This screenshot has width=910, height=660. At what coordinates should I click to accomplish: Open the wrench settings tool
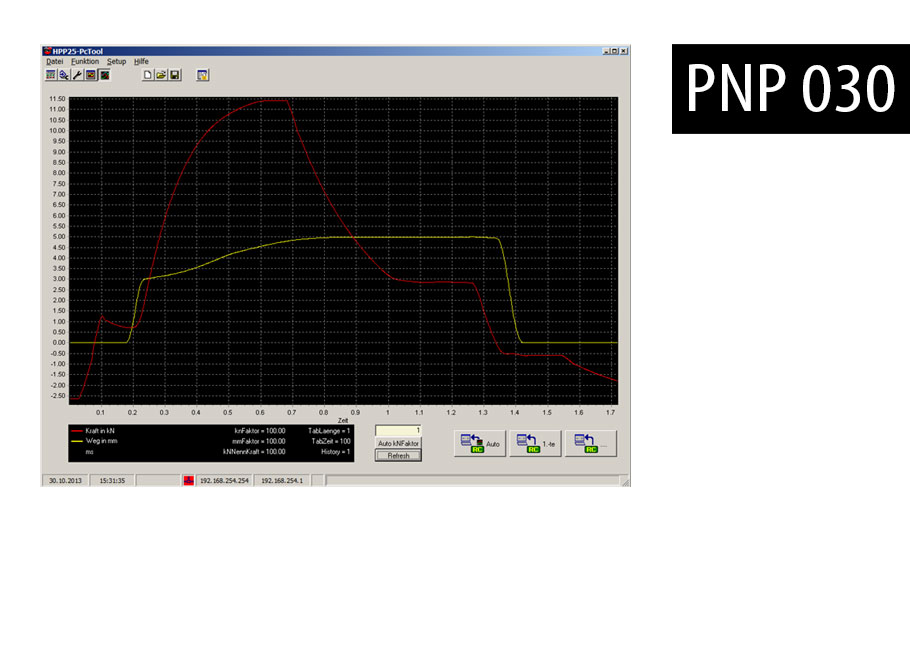(x=77, y=75)
